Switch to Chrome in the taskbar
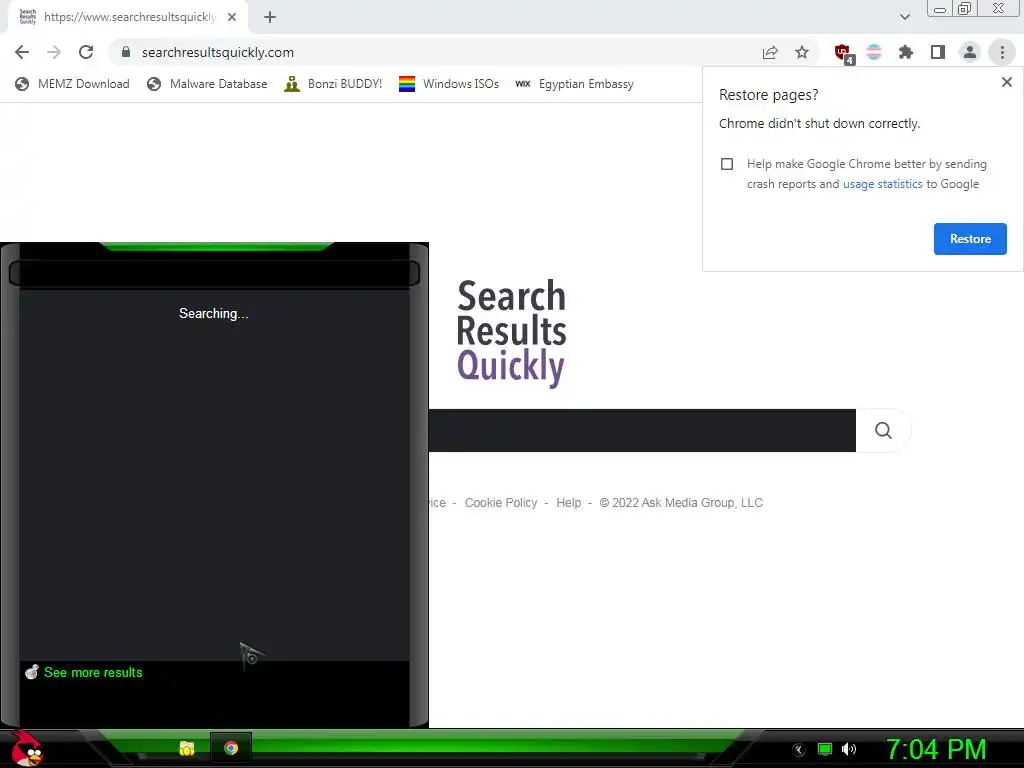 (231, 748)
